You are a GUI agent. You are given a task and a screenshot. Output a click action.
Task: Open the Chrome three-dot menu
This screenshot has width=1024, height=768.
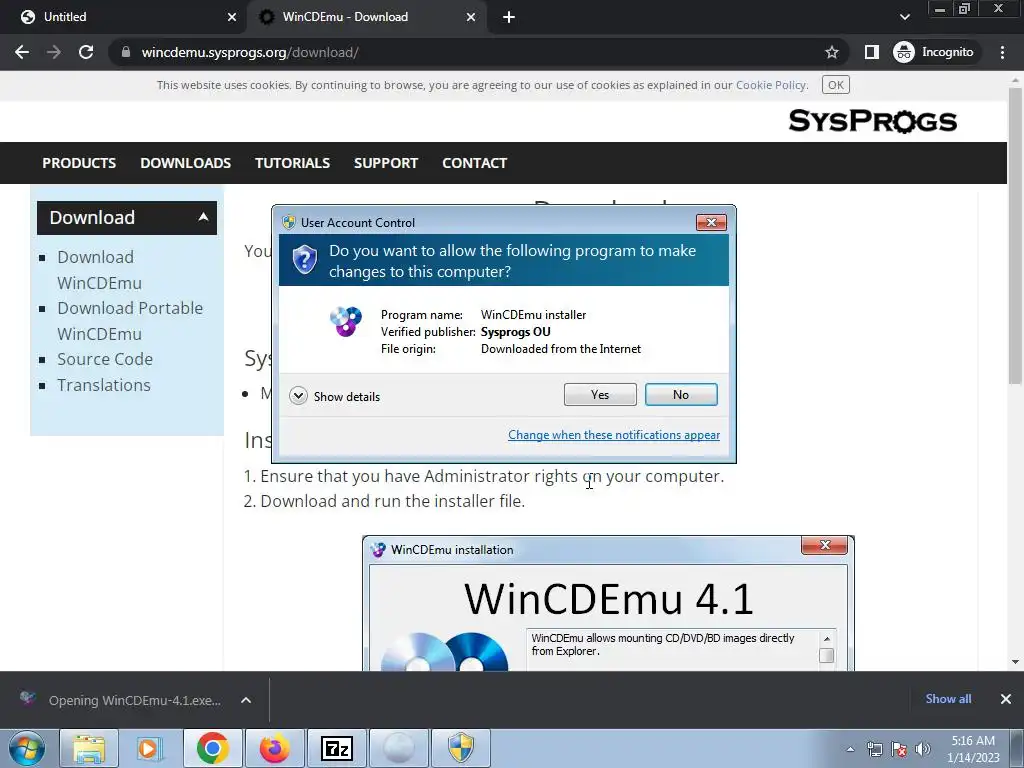tap(1002, 52)
